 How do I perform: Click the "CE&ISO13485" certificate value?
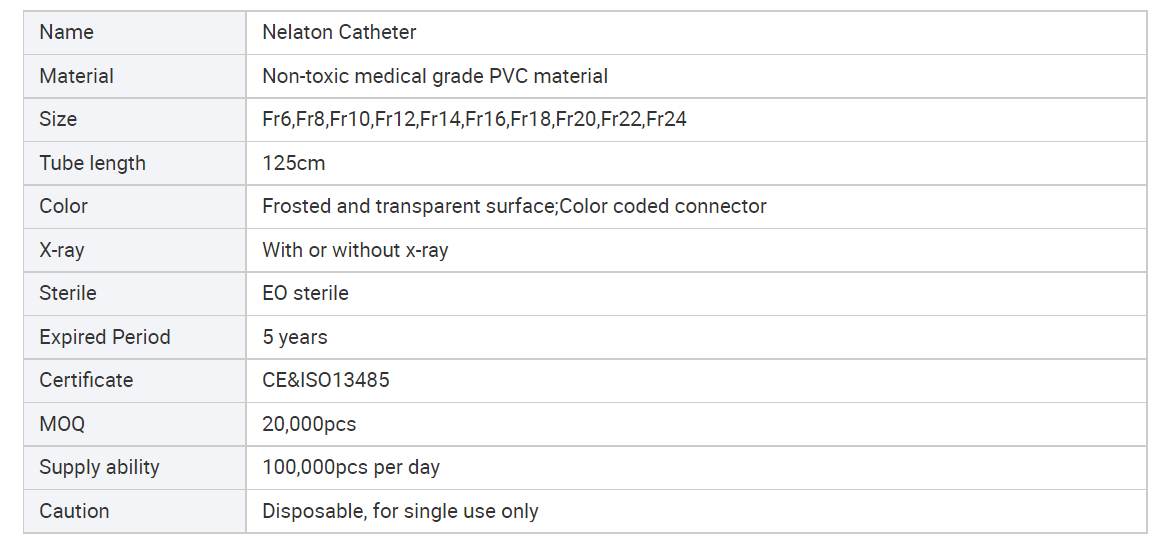coord(326,380)
